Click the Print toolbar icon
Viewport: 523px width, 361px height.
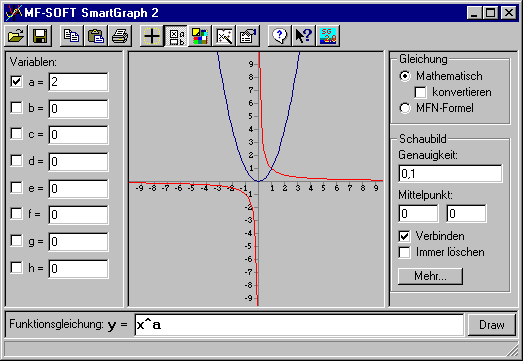[119, 36]
